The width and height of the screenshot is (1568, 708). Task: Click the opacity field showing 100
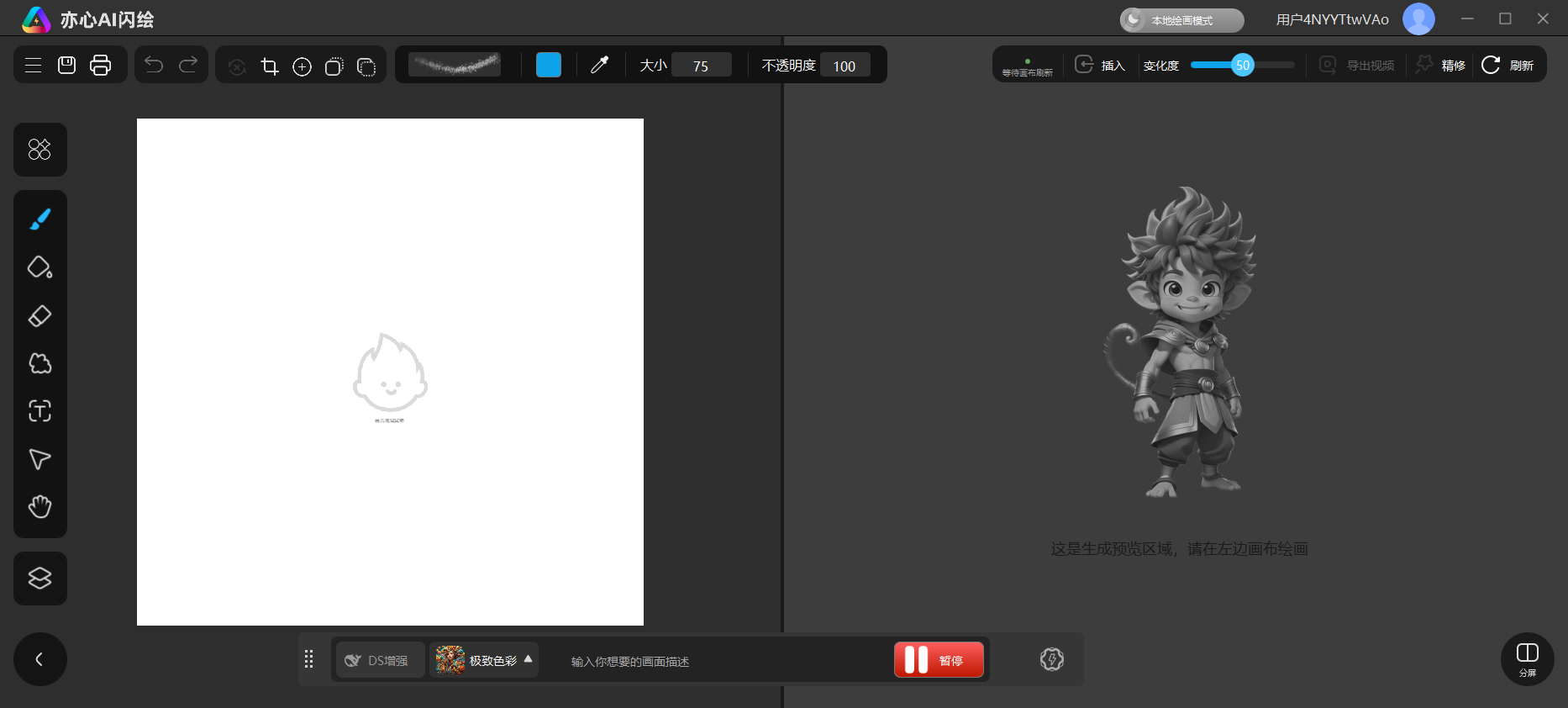click(845, 66)
